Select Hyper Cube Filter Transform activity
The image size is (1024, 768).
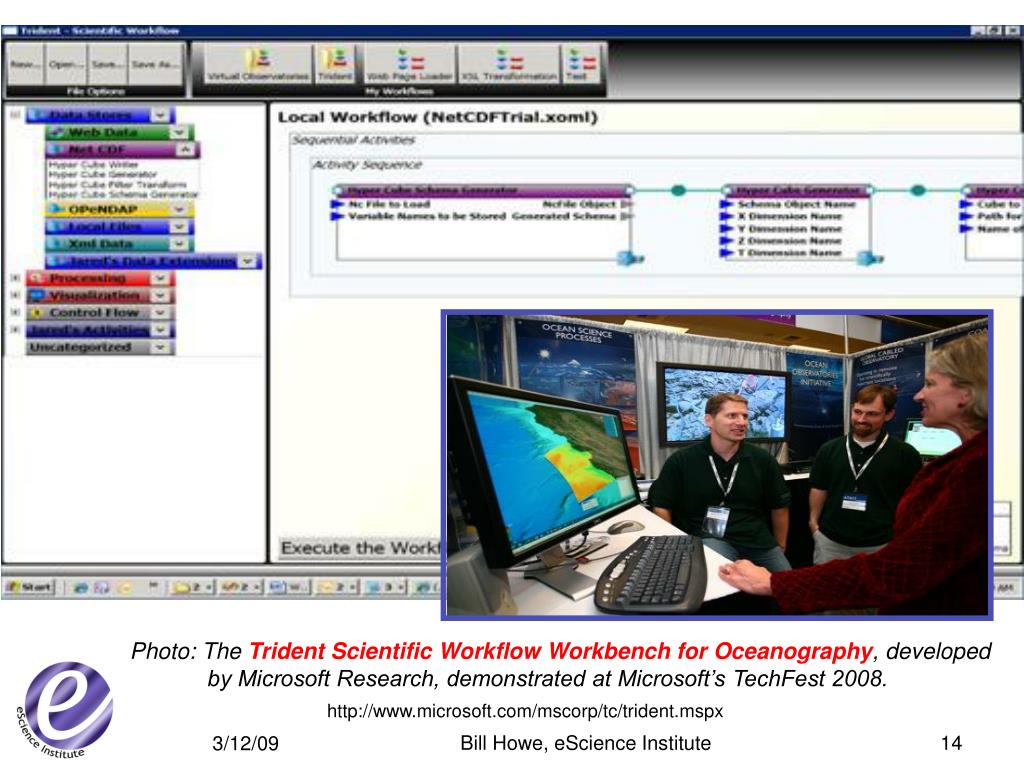pyautogui.click(x=117, y=184)
